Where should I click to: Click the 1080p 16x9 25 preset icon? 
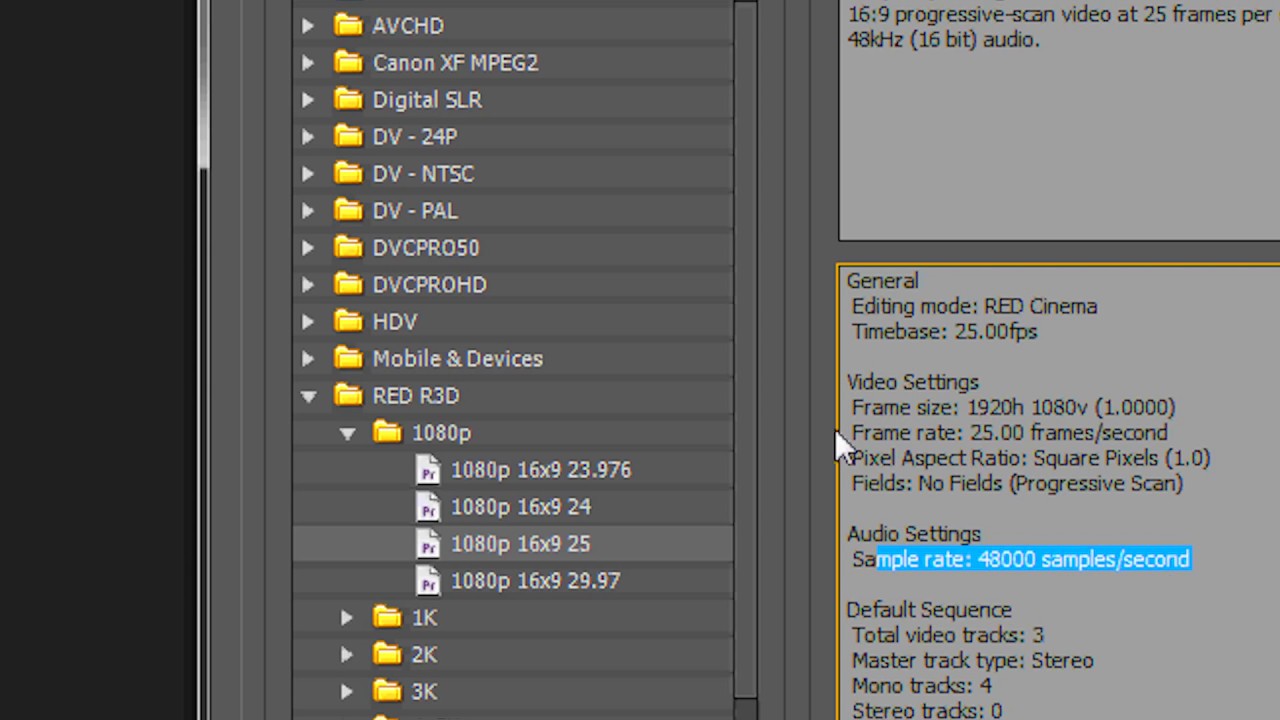point(428,544)
